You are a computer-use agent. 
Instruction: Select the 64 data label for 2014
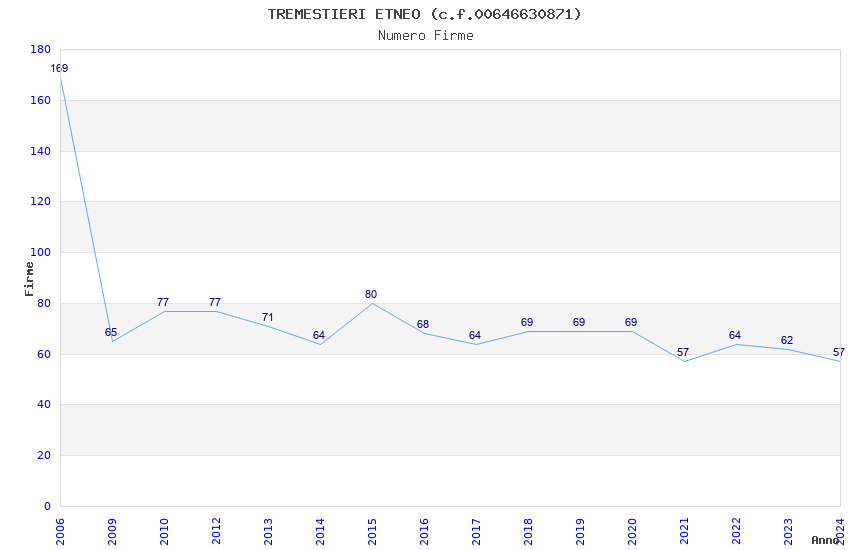(319, 335)
